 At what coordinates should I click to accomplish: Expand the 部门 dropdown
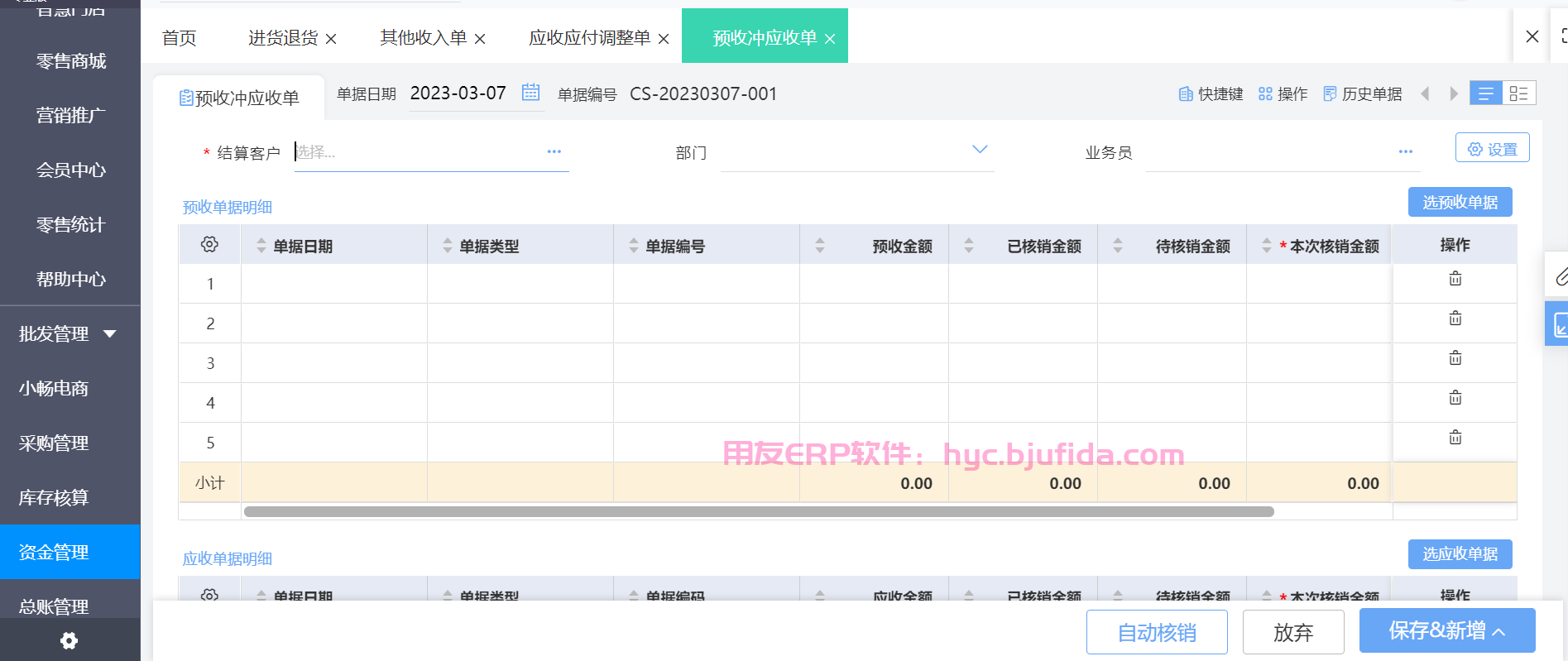point(980,150)
